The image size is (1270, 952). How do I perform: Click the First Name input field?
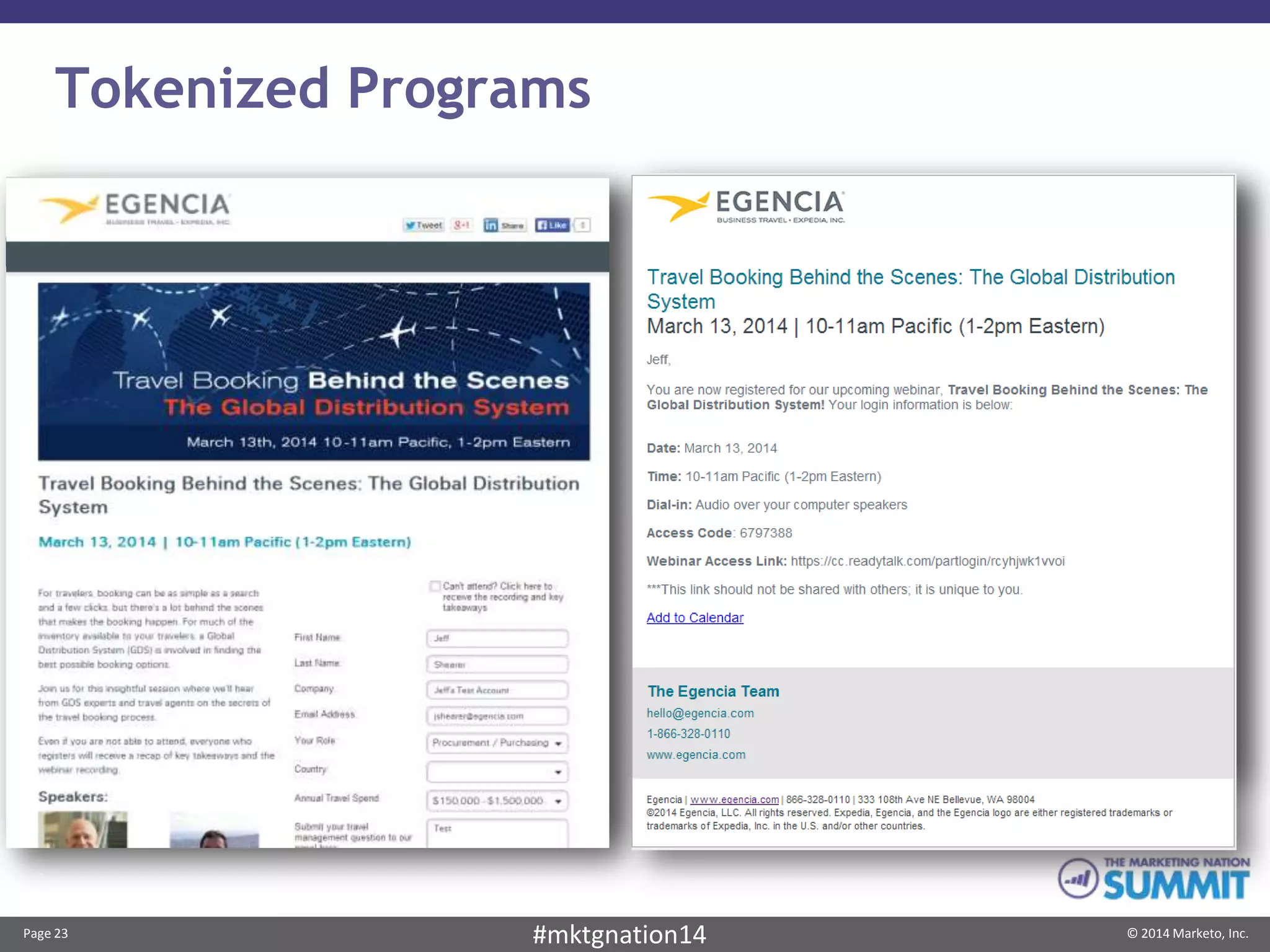497,638
